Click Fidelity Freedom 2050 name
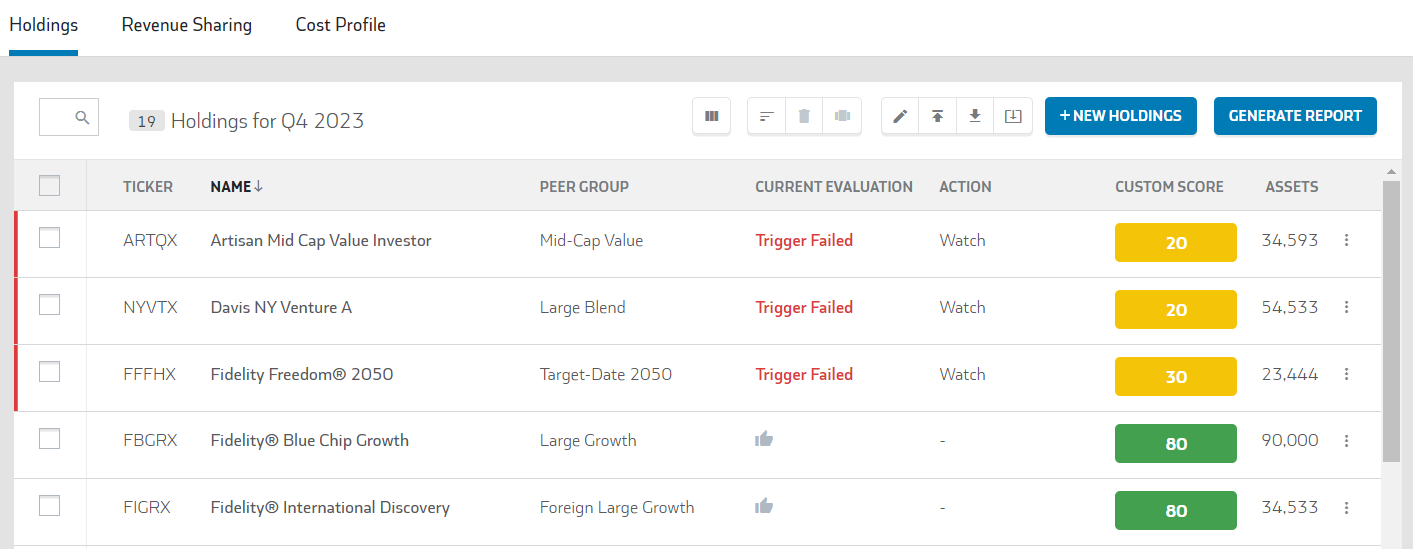Image resolution: width=1413 pixels, height=549 pixels. pyautogui.click(x=302, y=374)
